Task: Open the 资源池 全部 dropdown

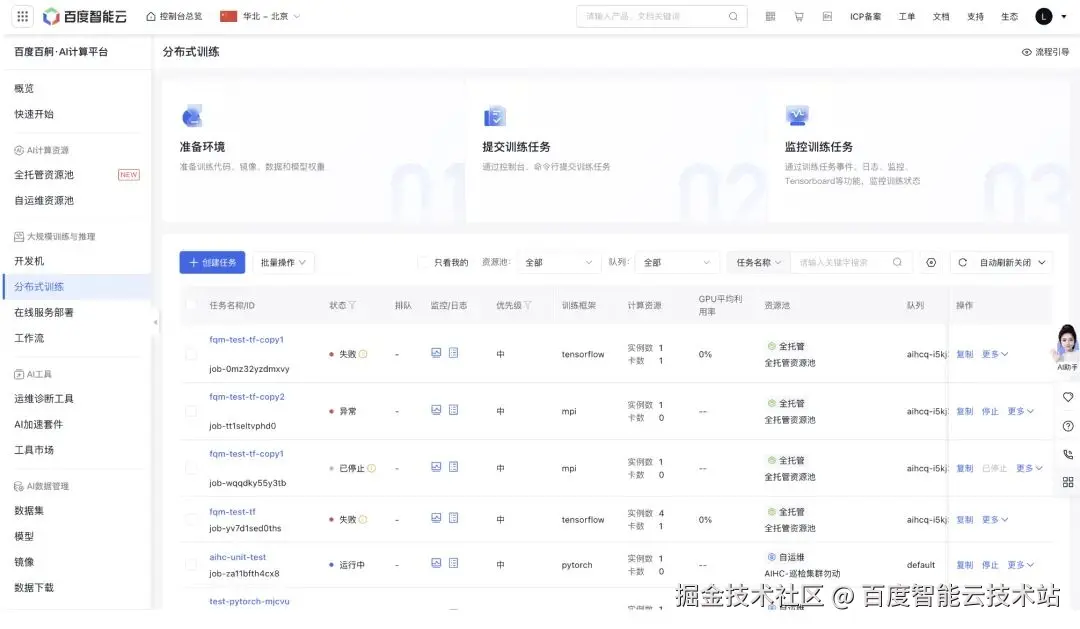Action: [x=559, y=262]
